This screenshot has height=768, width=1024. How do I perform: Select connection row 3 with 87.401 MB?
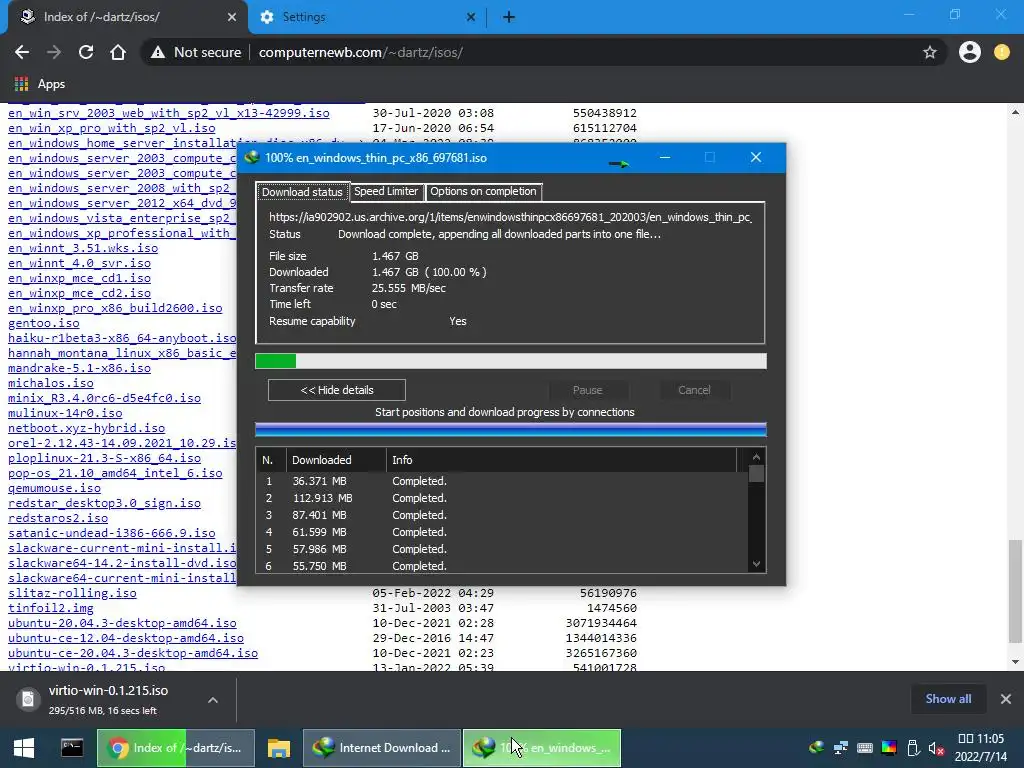(x=503, y=515)
